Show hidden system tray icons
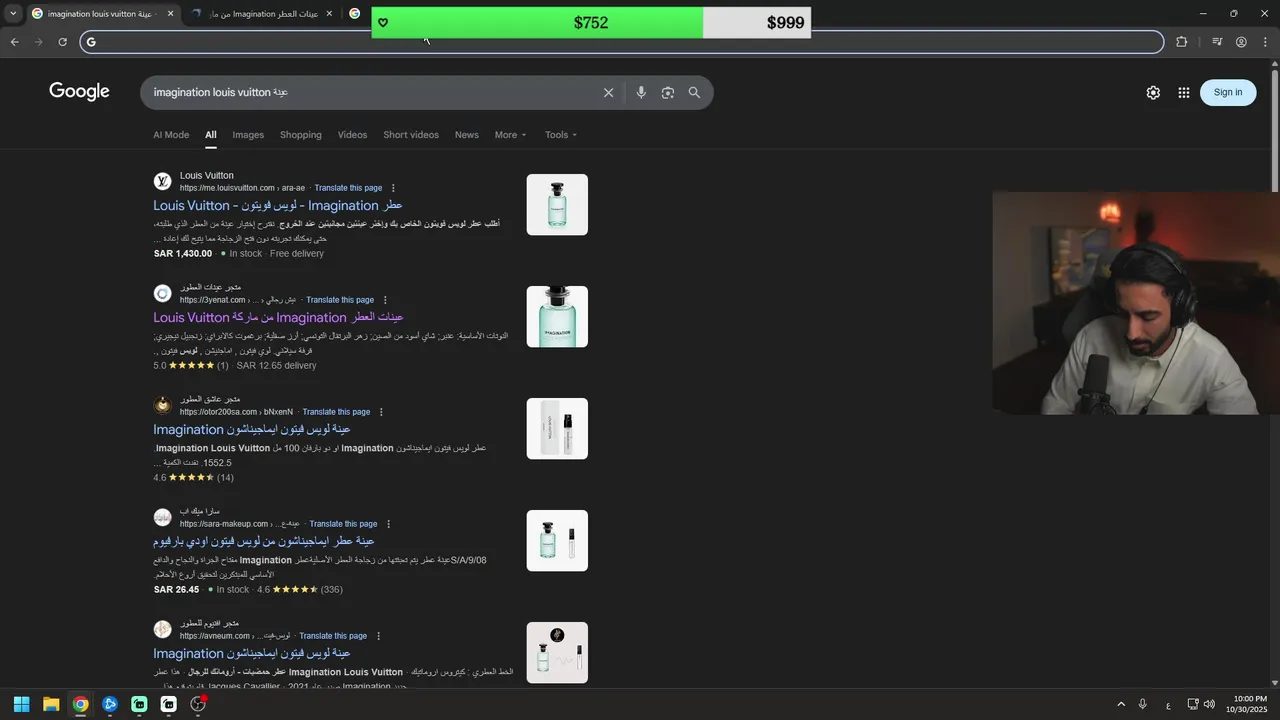 (x=1121, y=704)
